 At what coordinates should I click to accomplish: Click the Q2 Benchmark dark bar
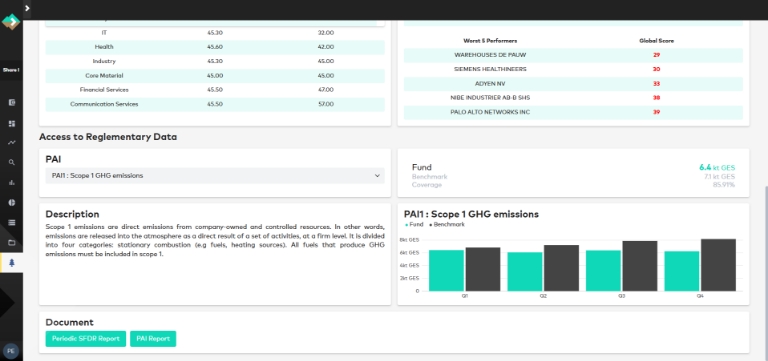pyautogui.click(x=561, y=268)
